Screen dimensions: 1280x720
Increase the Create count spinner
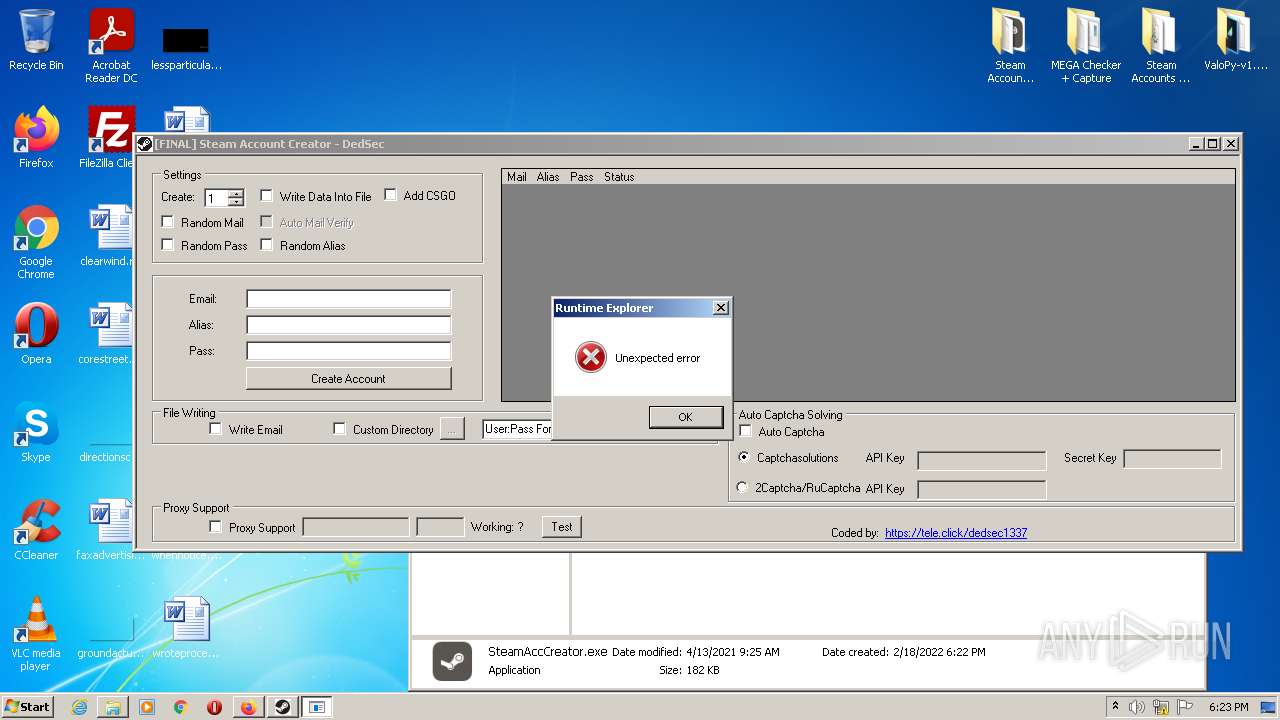[x=236, y=194]
